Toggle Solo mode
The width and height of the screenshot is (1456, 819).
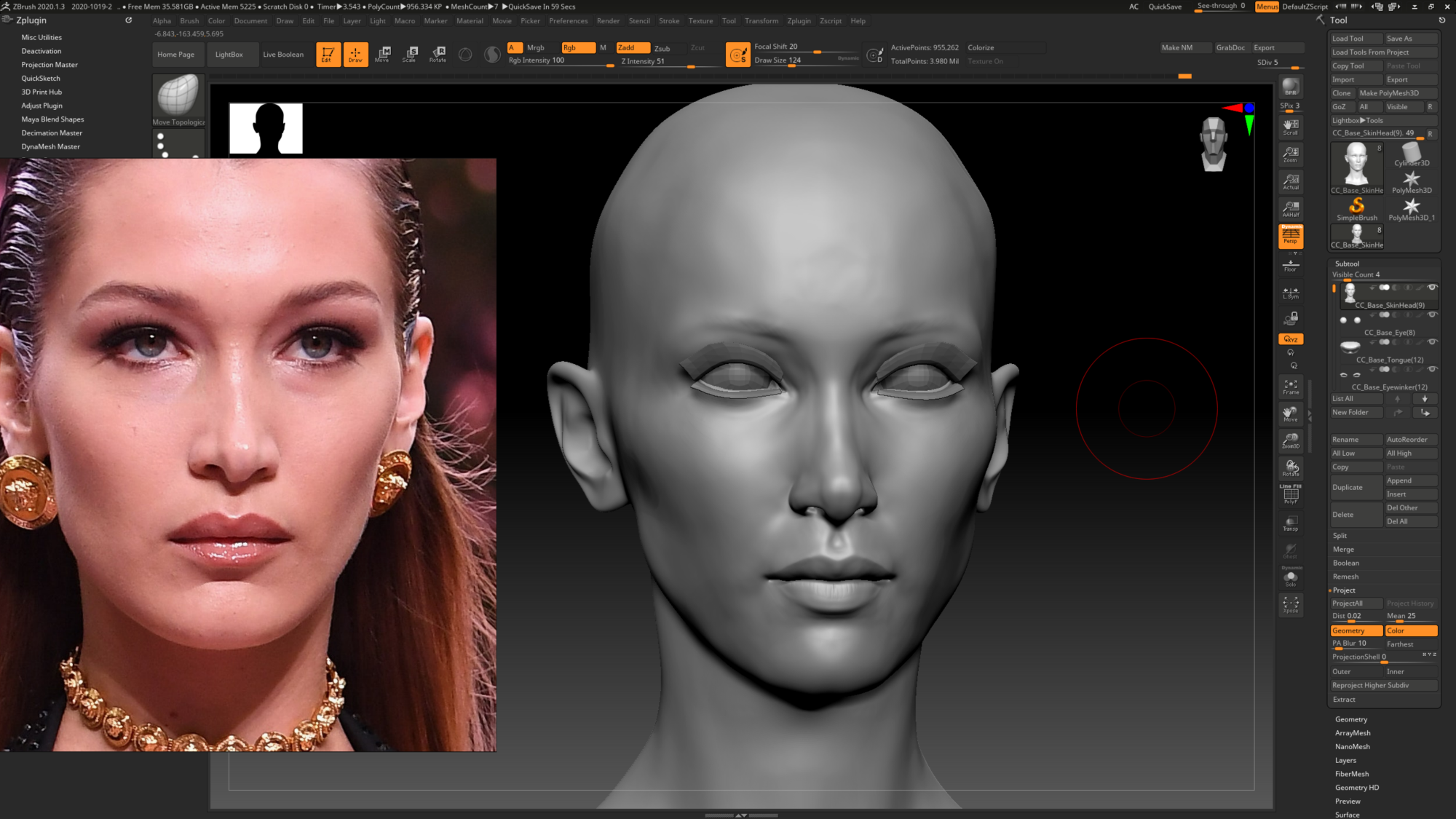1290,578
